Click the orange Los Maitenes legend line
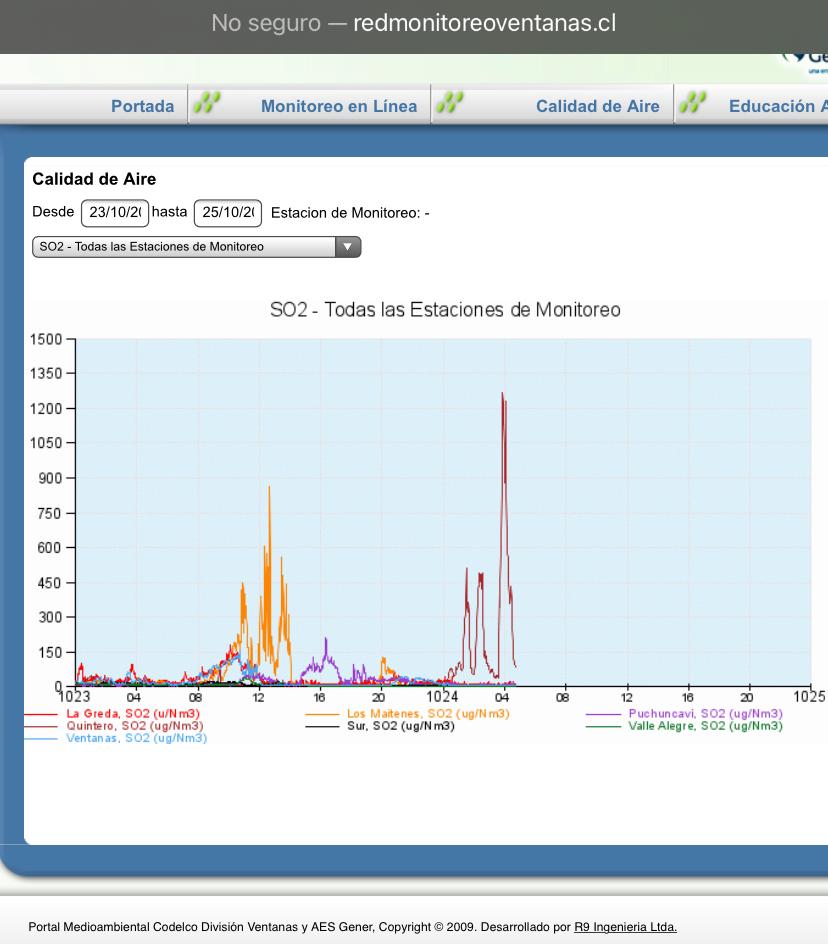The image size is (828, 944). tap(323, 714)
